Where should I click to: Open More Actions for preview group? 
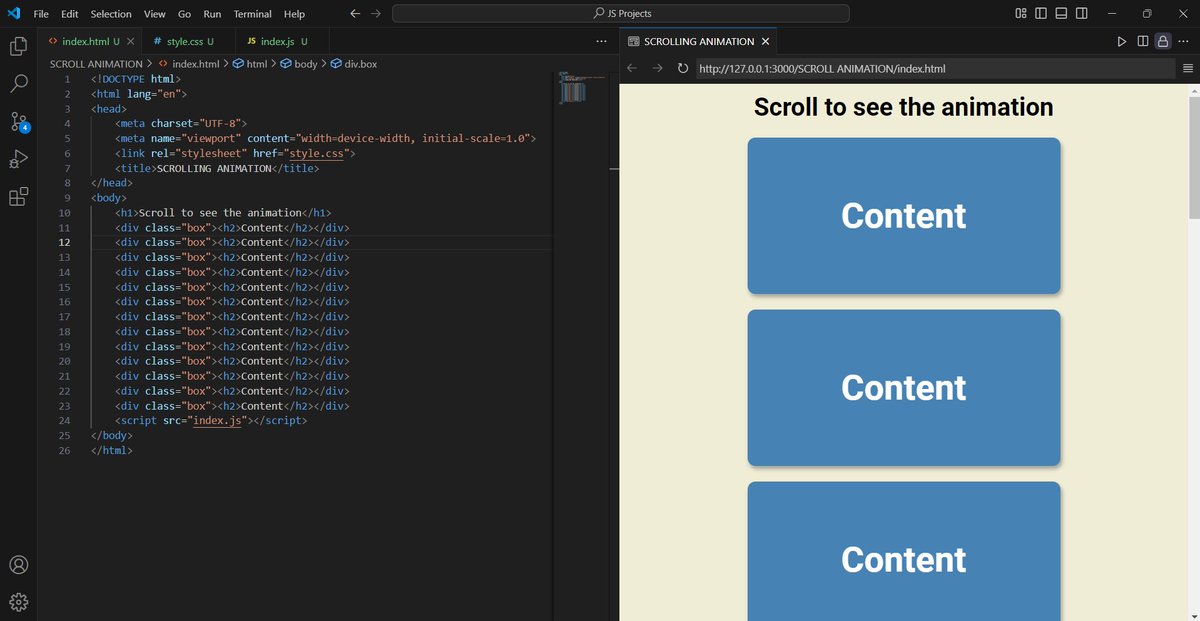click(x=1183, y=41)
